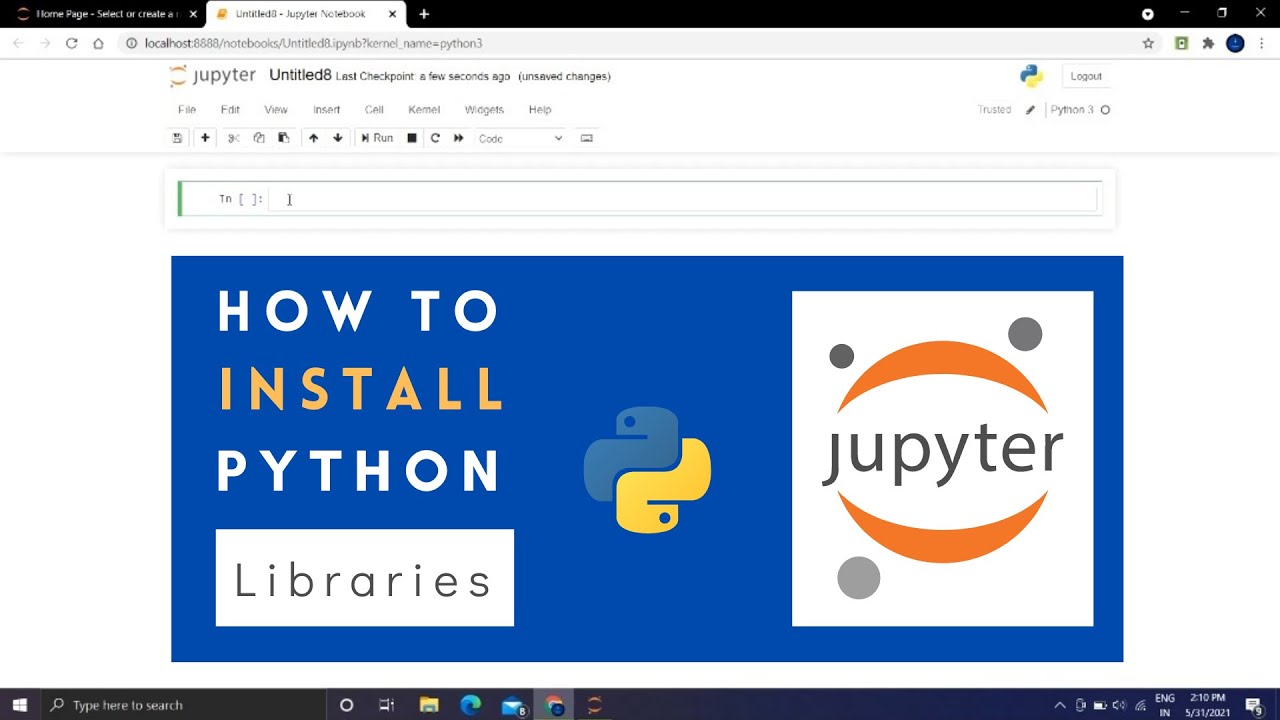Open the command palette keyboard icon
This screenshot has height=720, width=1280.
point(587,138)
